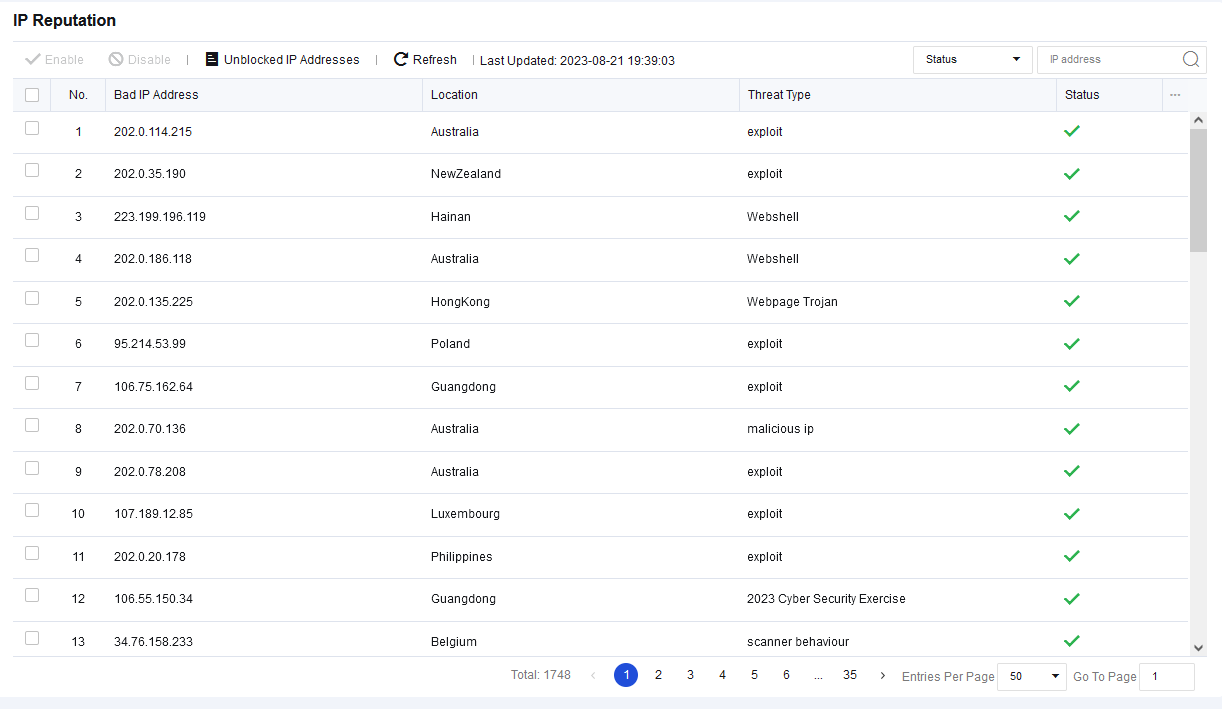Select row checkbox for 202.0.70.136
Screen dimensions: 1222x709
[x=32, y=425]
